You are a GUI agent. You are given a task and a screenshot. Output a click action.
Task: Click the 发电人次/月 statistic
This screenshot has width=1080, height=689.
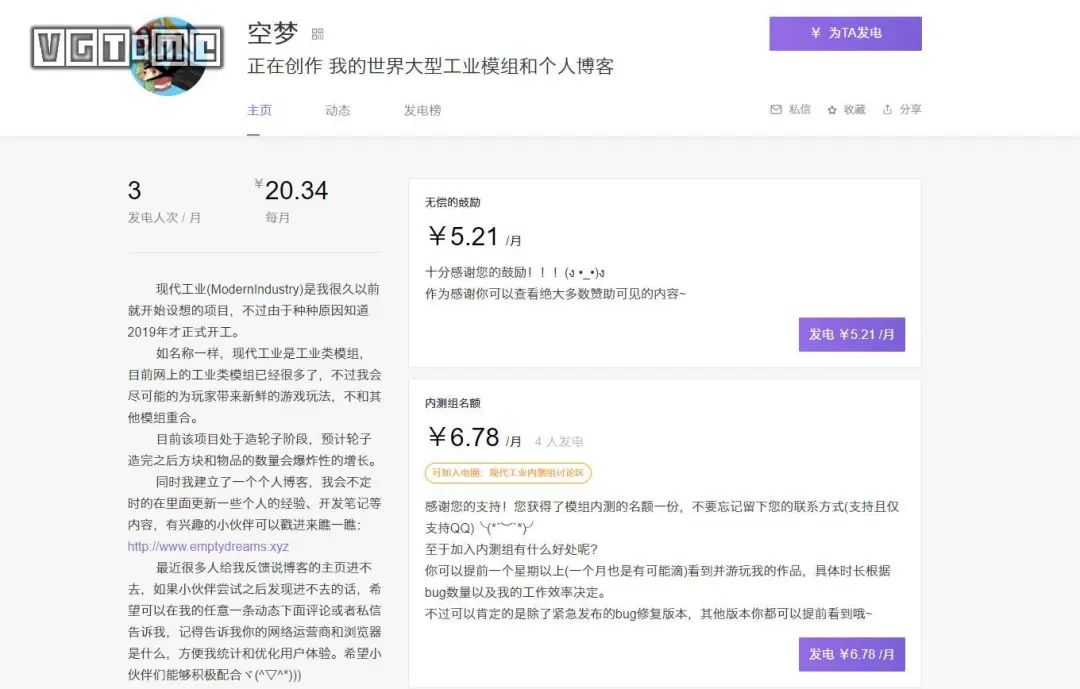164,217
